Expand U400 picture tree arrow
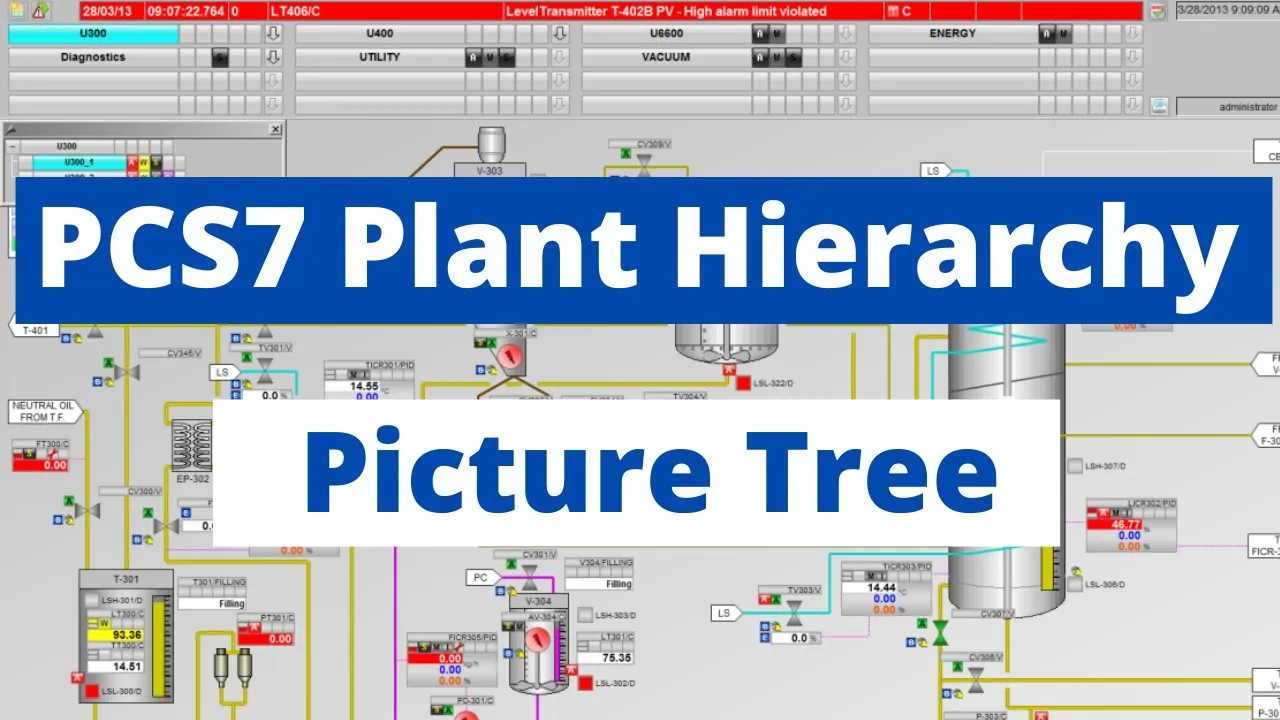 pyautogui.click(x=560, y=34)
